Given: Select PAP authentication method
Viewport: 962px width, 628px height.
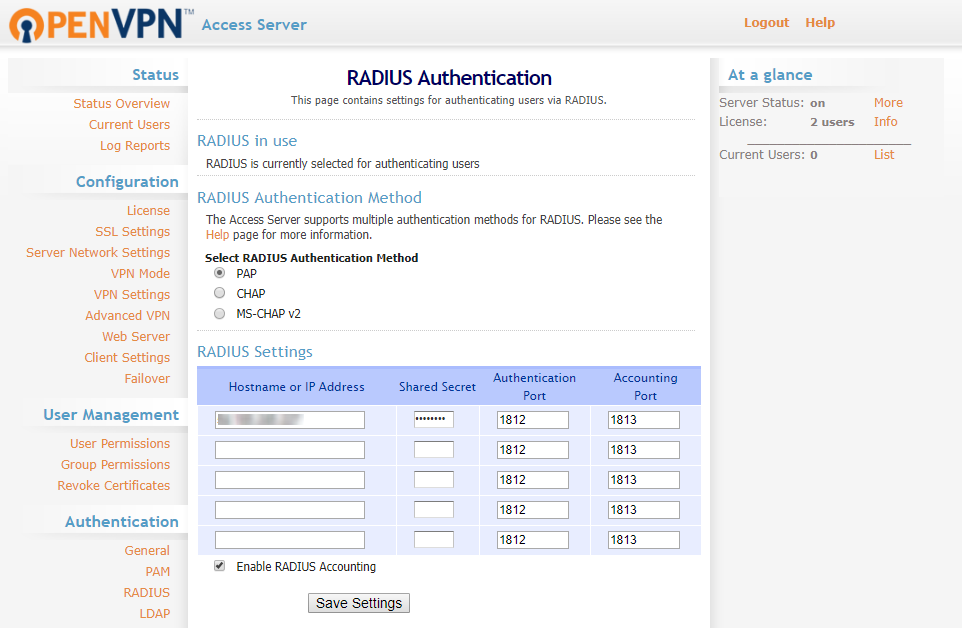Looking at the screenshot, I should (x=219, y=272).
